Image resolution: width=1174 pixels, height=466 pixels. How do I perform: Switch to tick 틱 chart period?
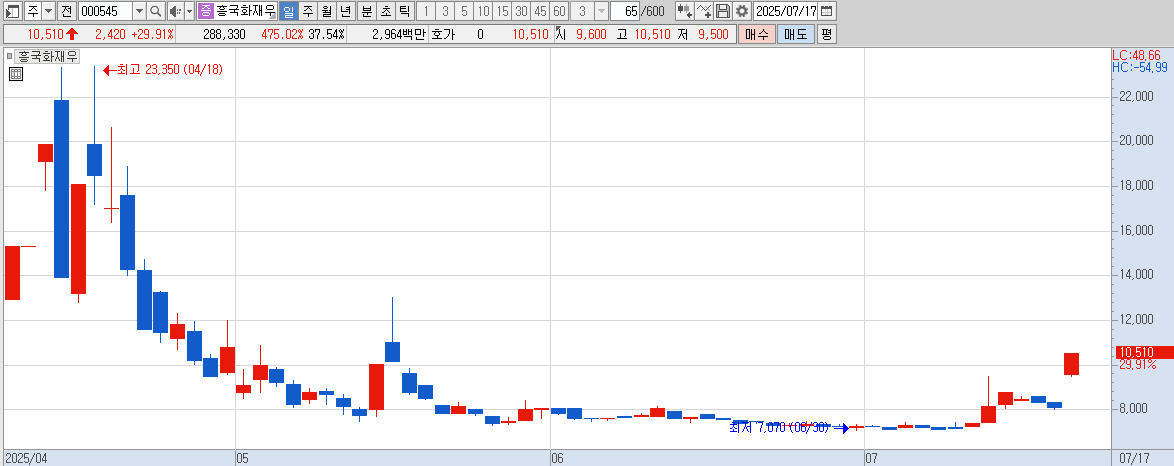[404, 11]
